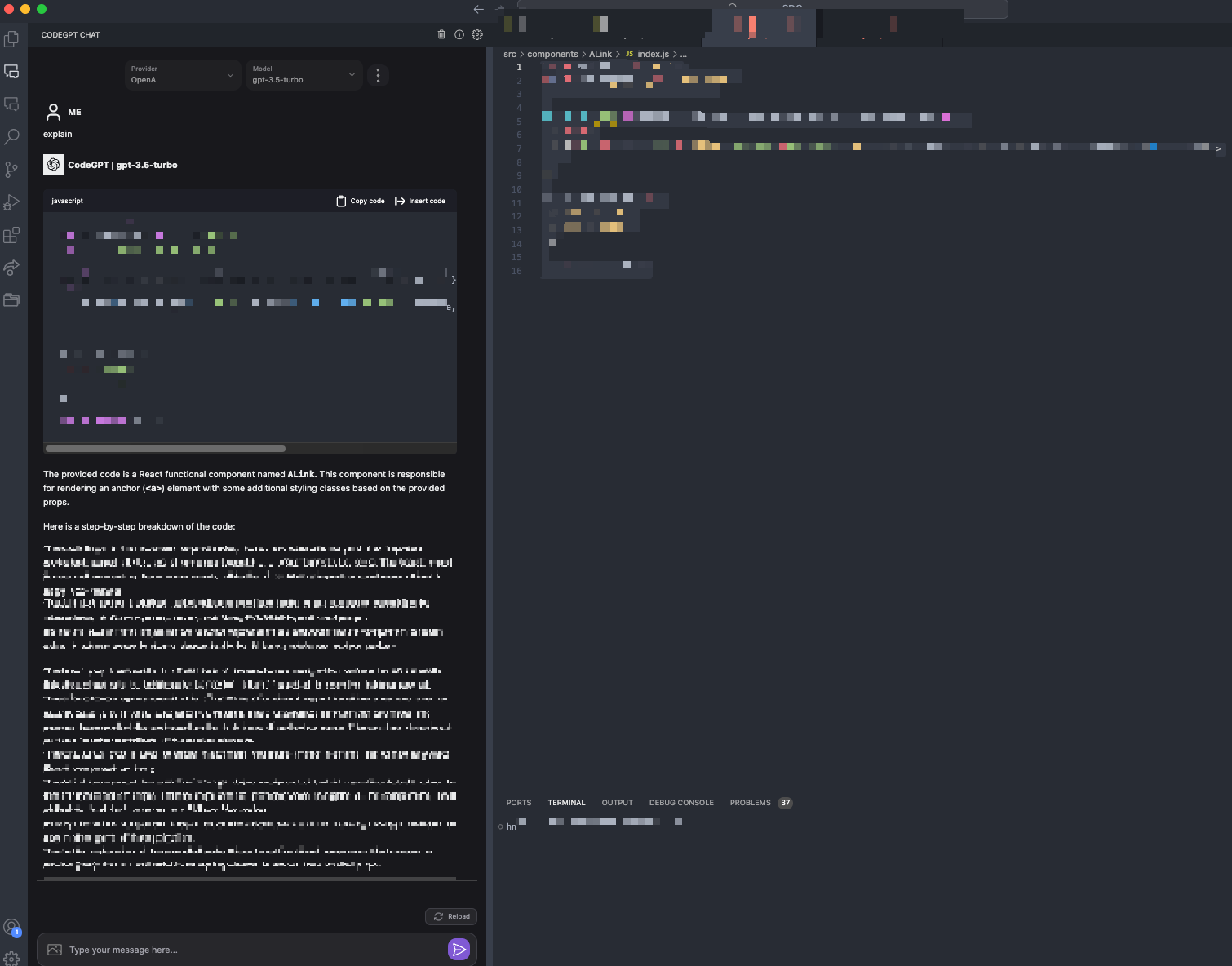Screen dimensions: 1232x966
Task: Open the PROBLEMS tab showing 37 issues
Action: coord(750,803)
